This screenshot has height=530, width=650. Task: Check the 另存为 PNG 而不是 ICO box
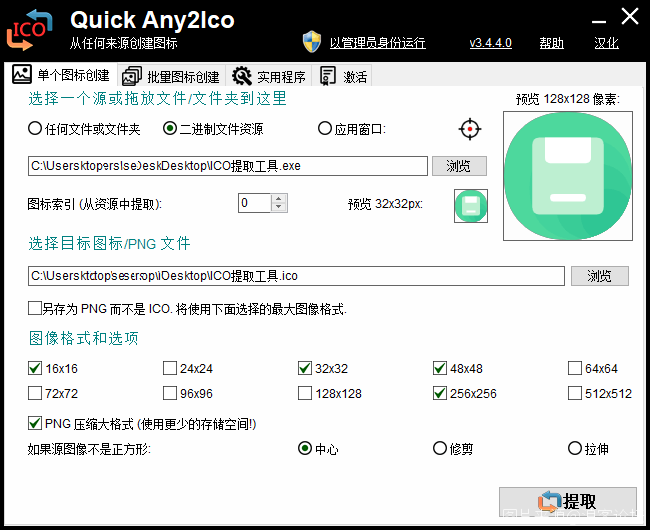point(36,309)
